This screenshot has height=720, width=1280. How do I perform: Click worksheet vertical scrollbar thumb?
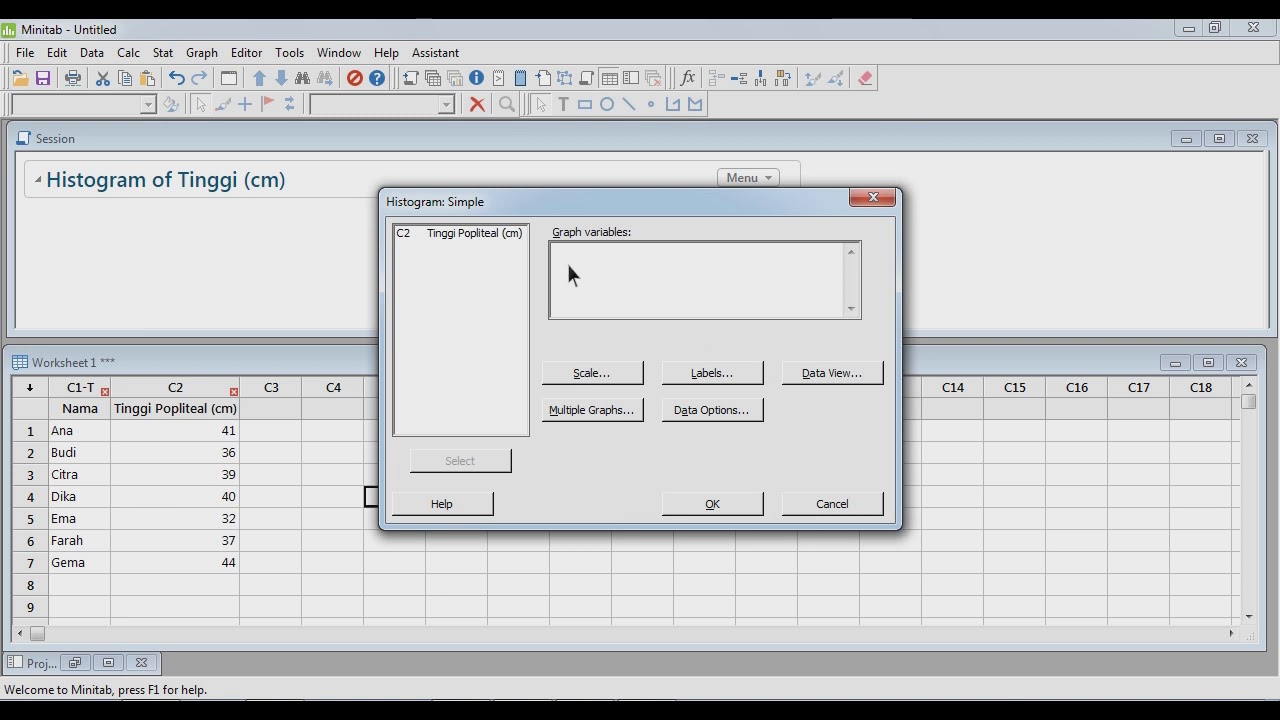1249,401
